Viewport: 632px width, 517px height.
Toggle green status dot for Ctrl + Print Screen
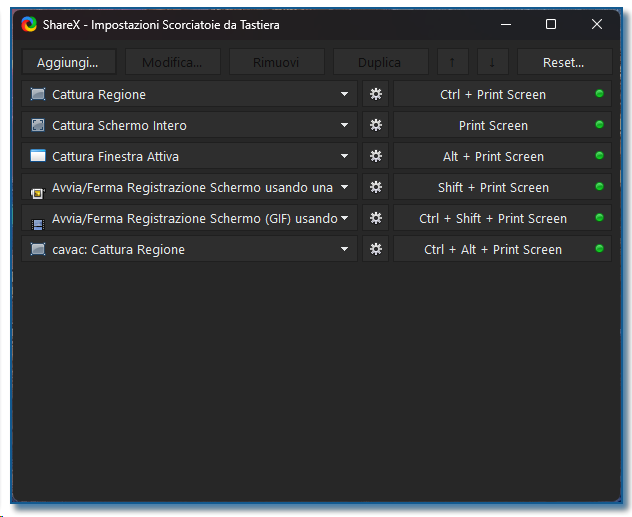coord(599,93)
